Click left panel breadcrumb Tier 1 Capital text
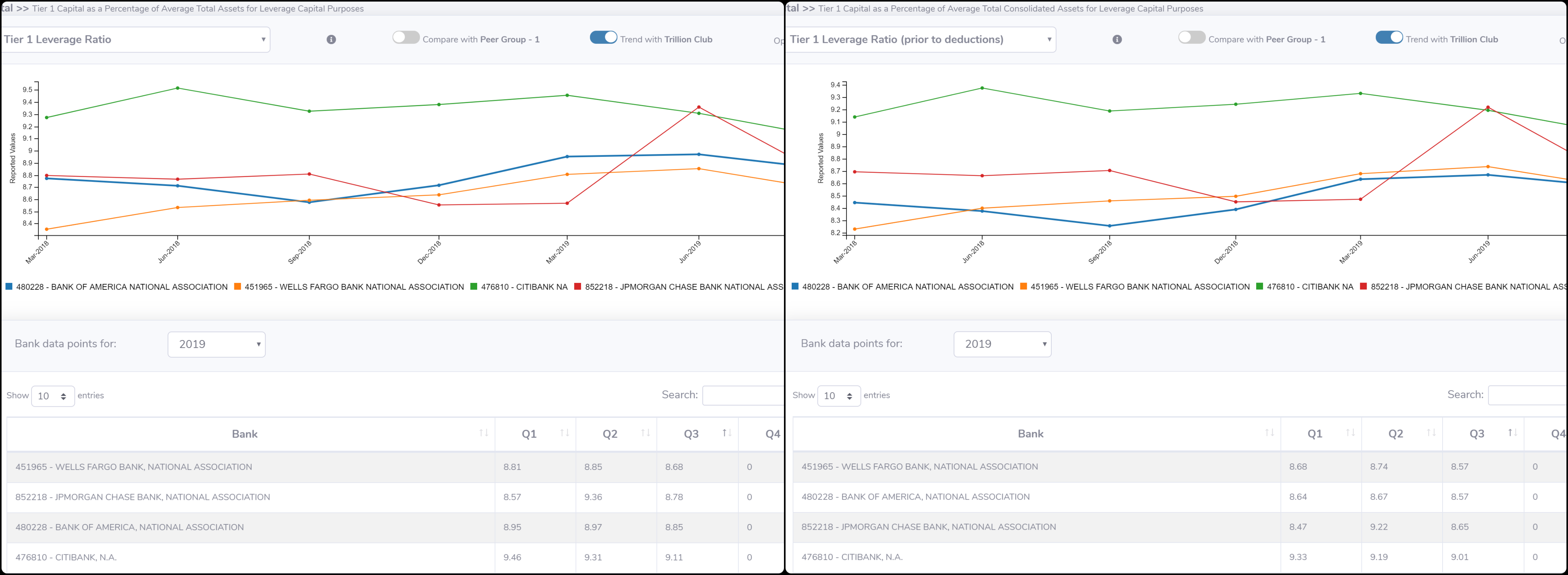The image size is (1568, 575). pos(198,8)
